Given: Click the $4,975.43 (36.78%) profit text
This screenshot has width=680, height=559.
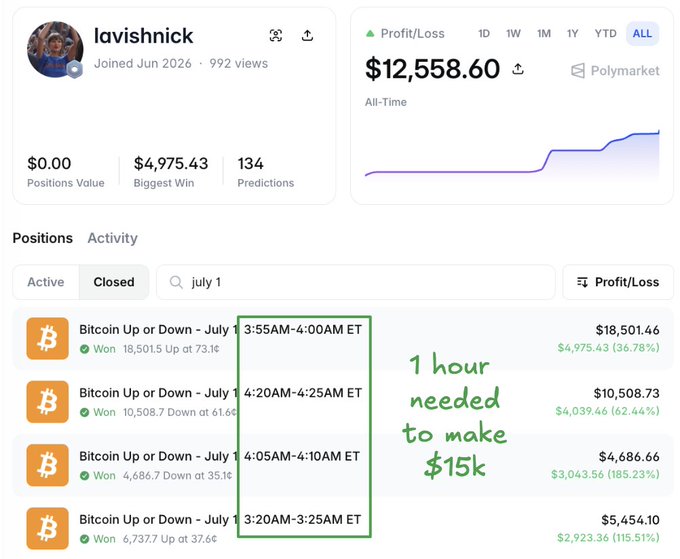Looking at the screenshot, I should (608, 348).
